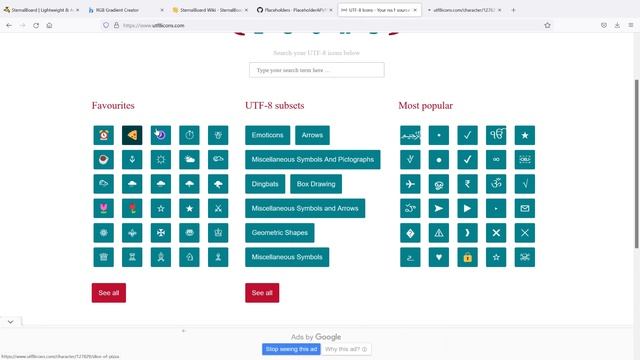The width and height of the screenshot is (640, 360).
Task: Open the hot beverage cup icon
Action: point(104,160)
